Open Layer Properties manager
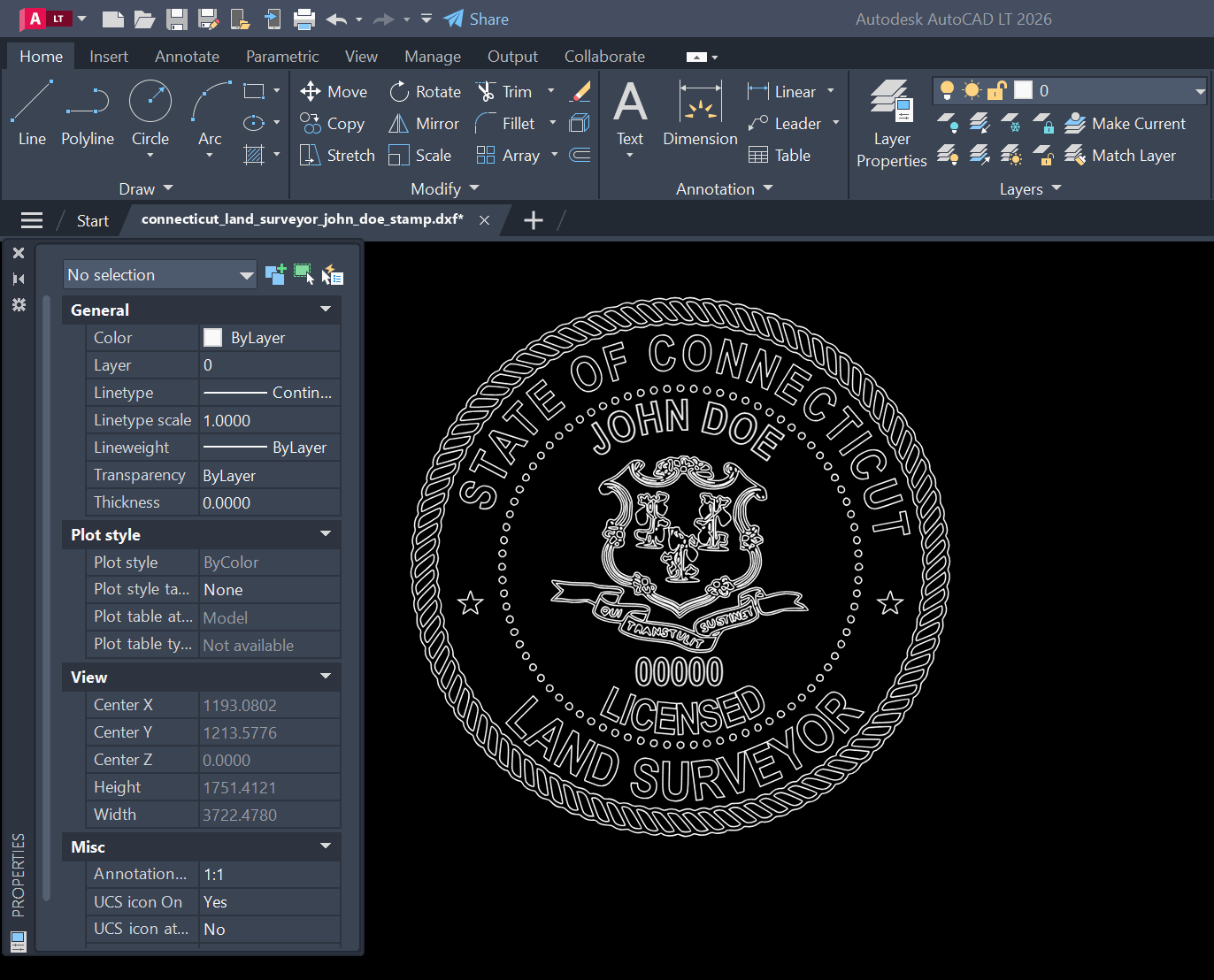Image resolution: width=1214 pixels, height=980 pixels. [892, 124]
